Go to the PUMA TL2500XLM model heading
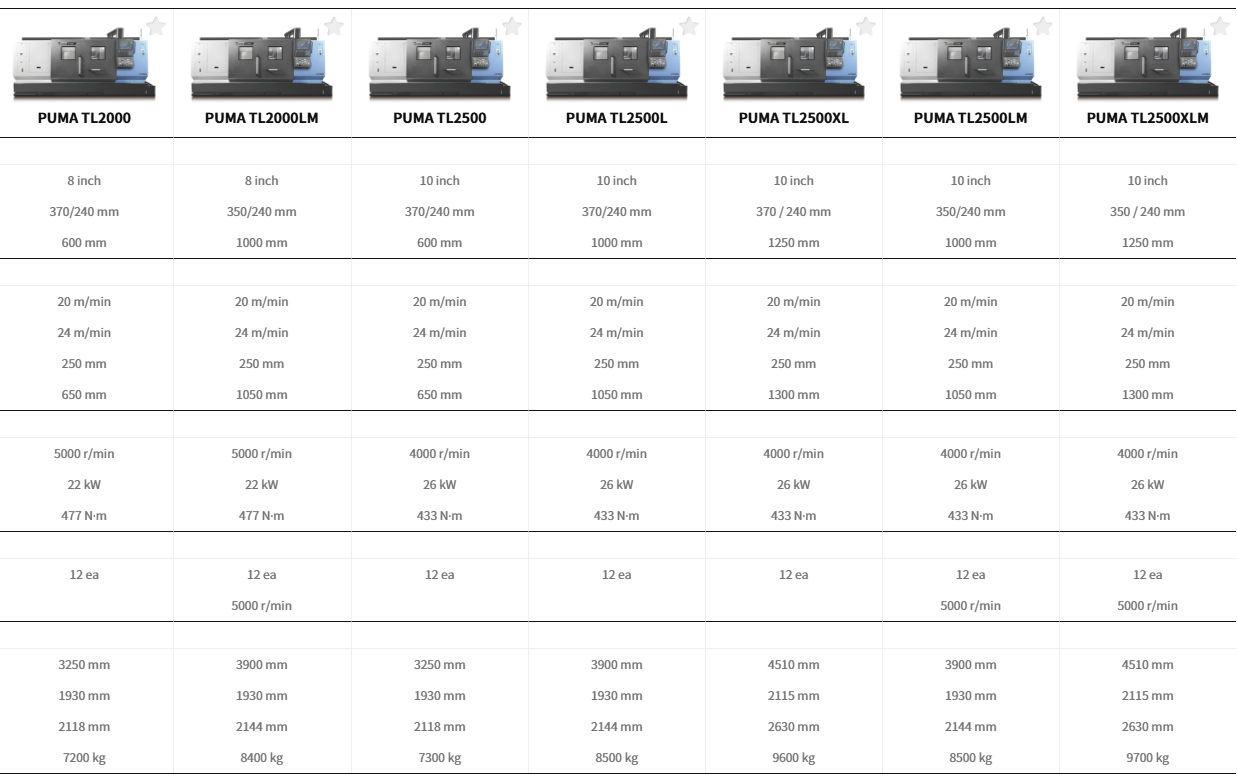Image resolution: width=1237 pixels, height=782 pixels. (1148, 118)
